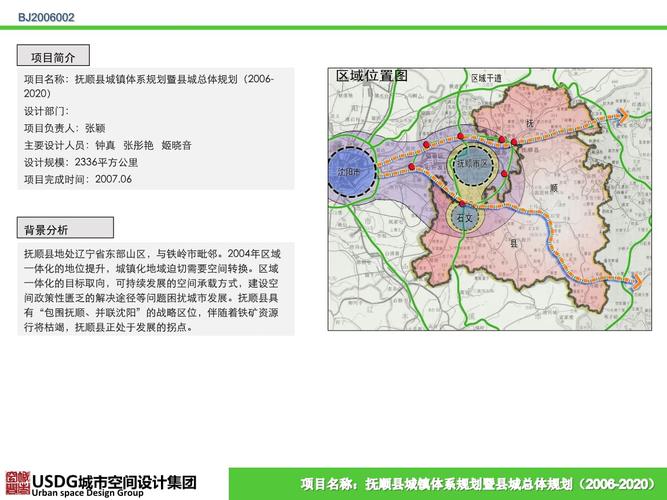Image resolution: width=667 pixels, height=500 pixels.
Task: Click the lower orange arrow at the map's right edge
Action: [637, 281]
